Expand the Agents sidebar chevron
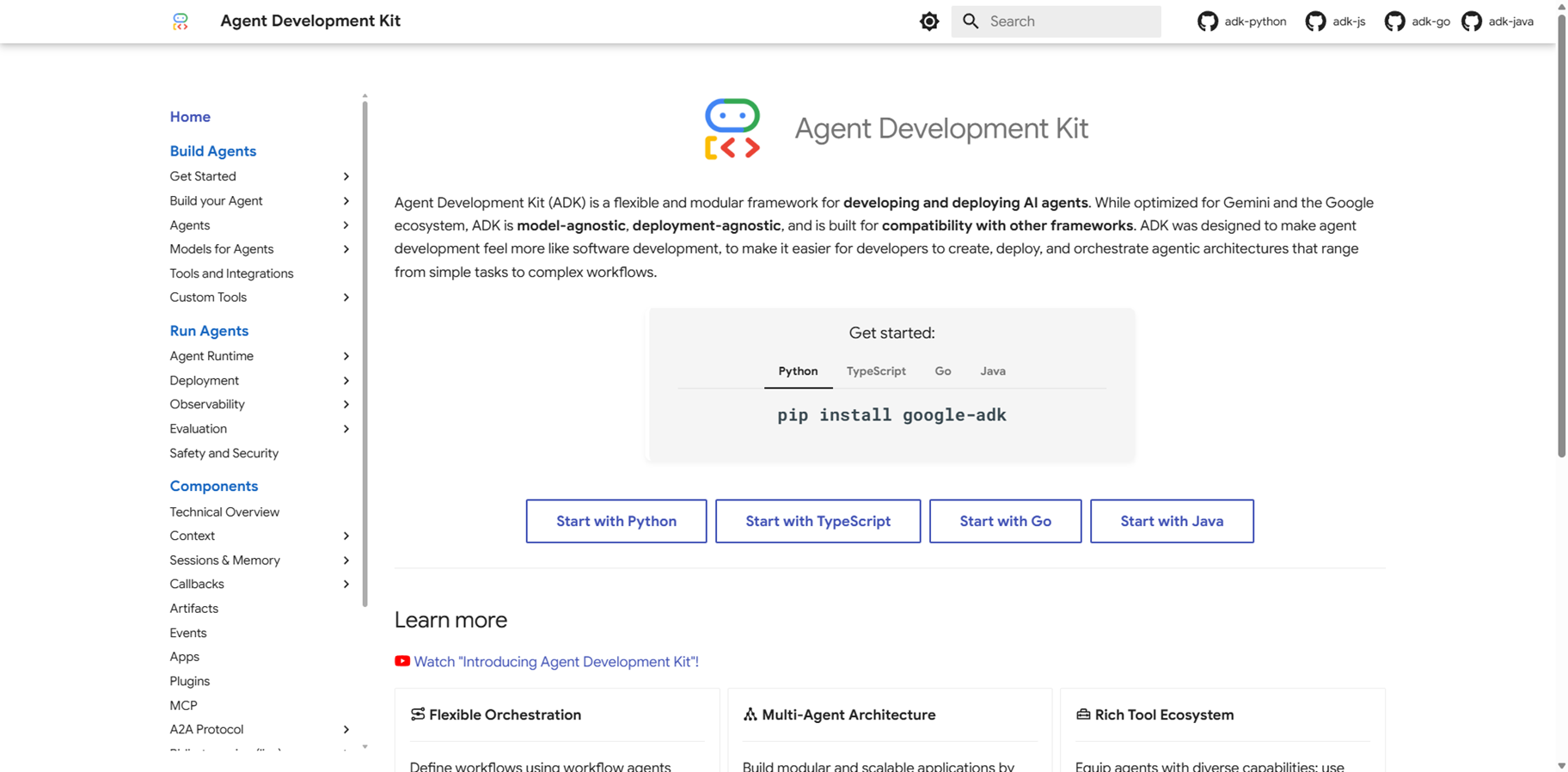The width and height of the screenshot is (1568, 772). (346, 225)
